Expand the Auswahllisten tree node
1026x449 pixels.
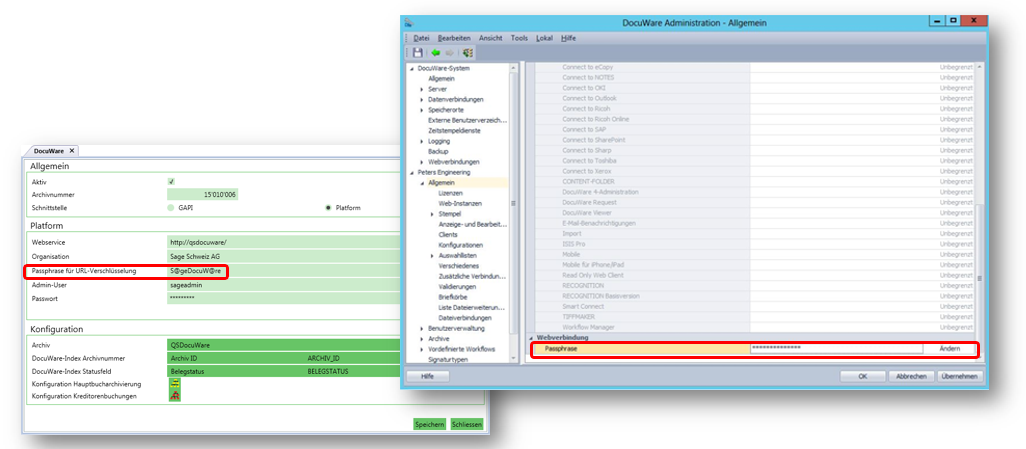pyautogui.click(x=433, y=255)
